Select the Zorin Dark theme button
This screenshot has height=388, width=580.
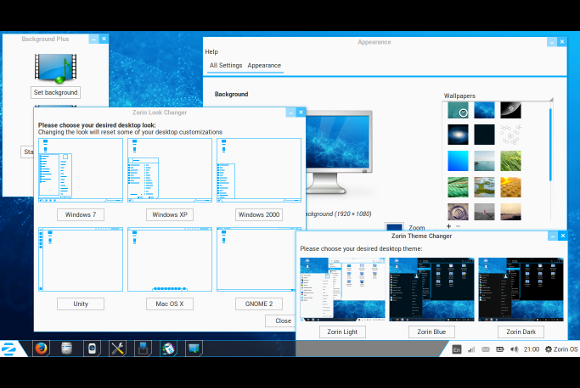(x=521, y=332)
